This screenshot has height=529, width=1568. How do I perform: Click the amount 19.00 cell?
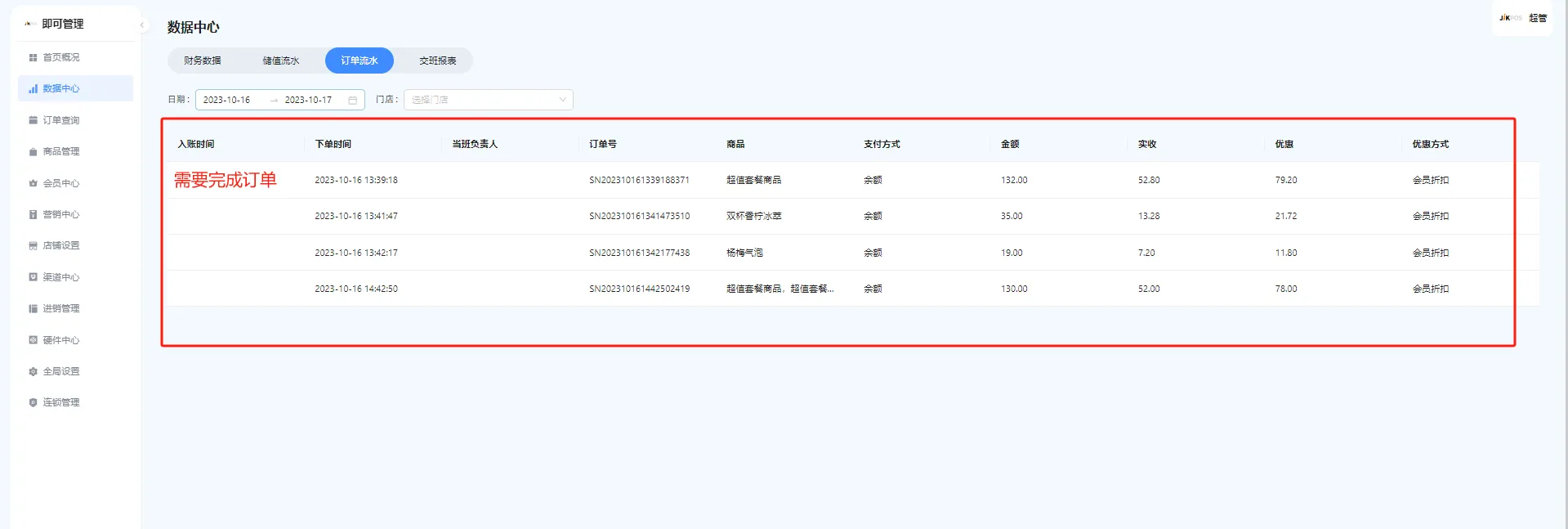[x=1012, y=253]
